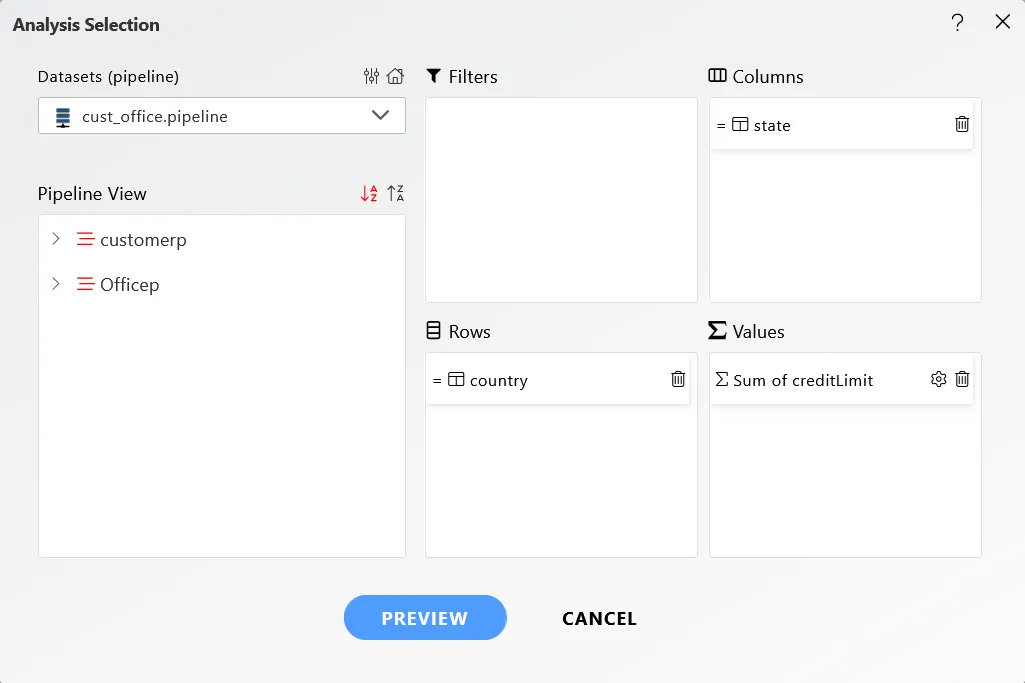Click the home icon beside Datasets
The width and height of the screenshot is (1025, 683).
(x=395, y=76)
